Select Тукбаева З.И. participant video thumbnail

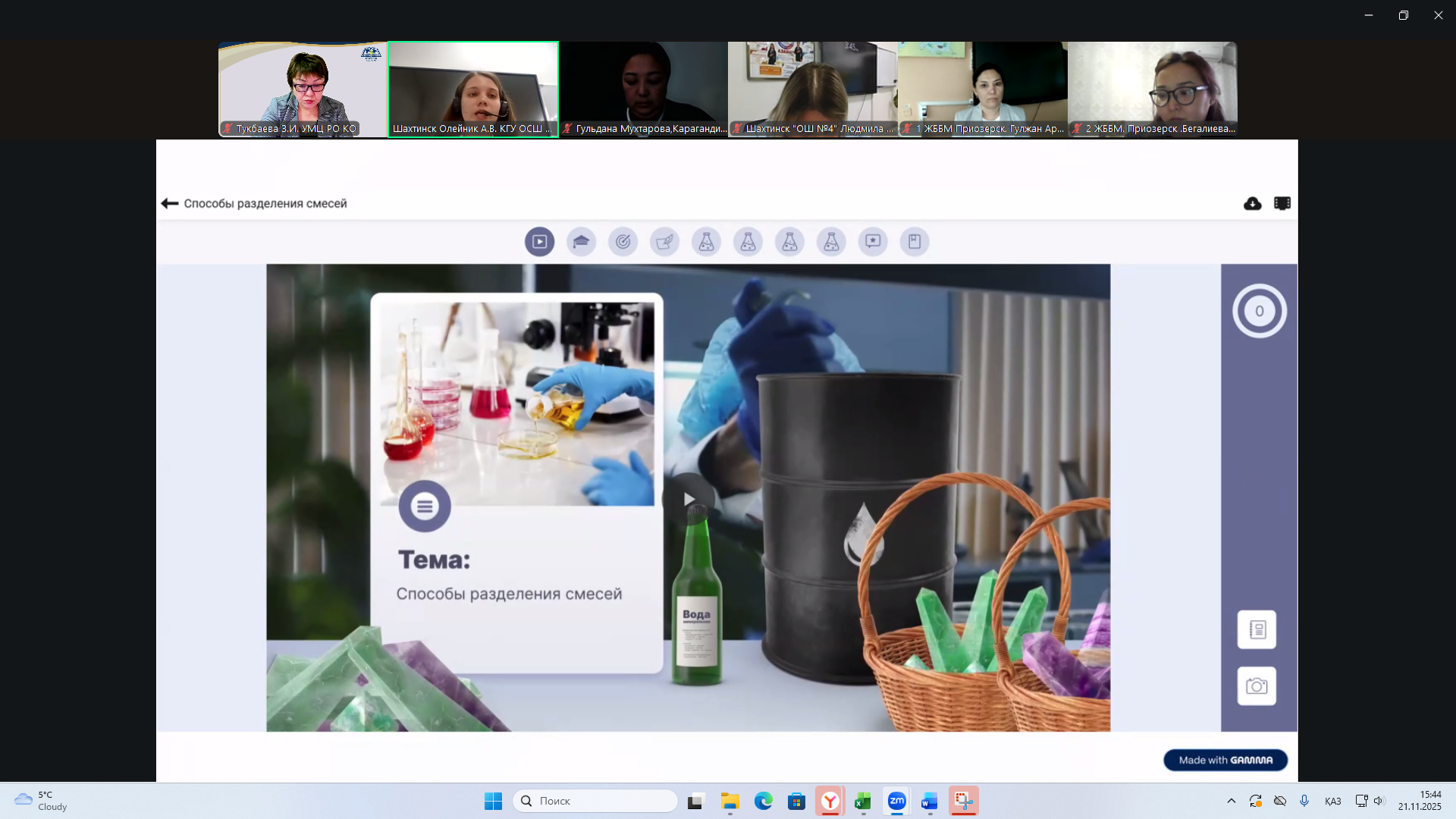[303, 89]
